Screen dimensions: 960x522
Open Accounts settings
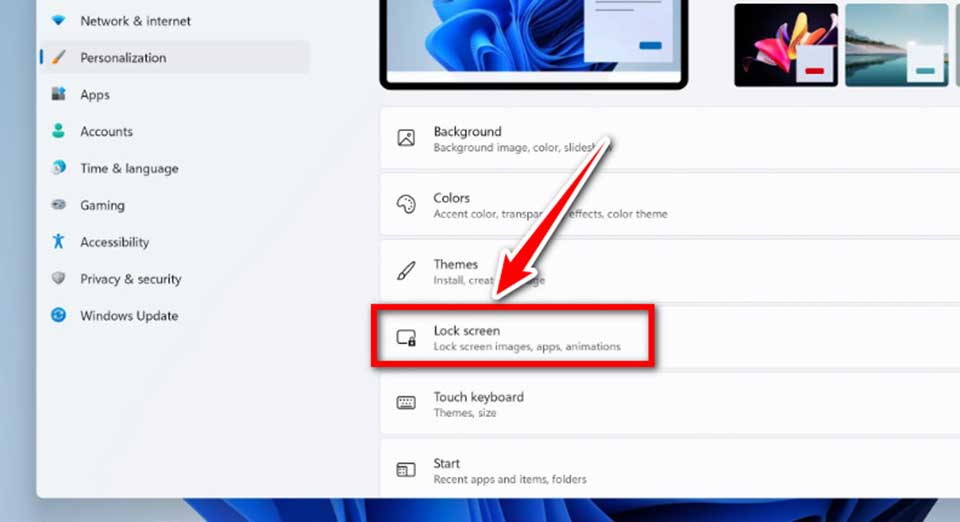(175, 132)
